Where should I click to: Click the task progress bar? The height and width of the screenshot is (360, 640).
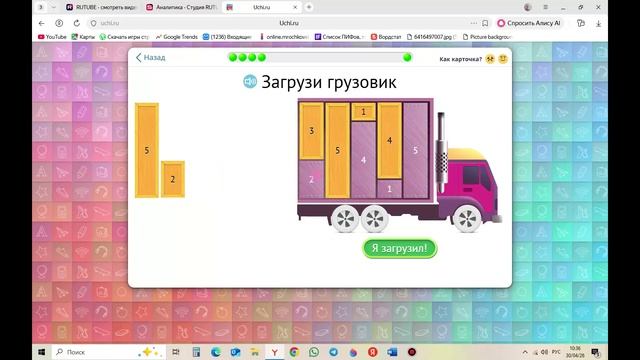[320, 58]
